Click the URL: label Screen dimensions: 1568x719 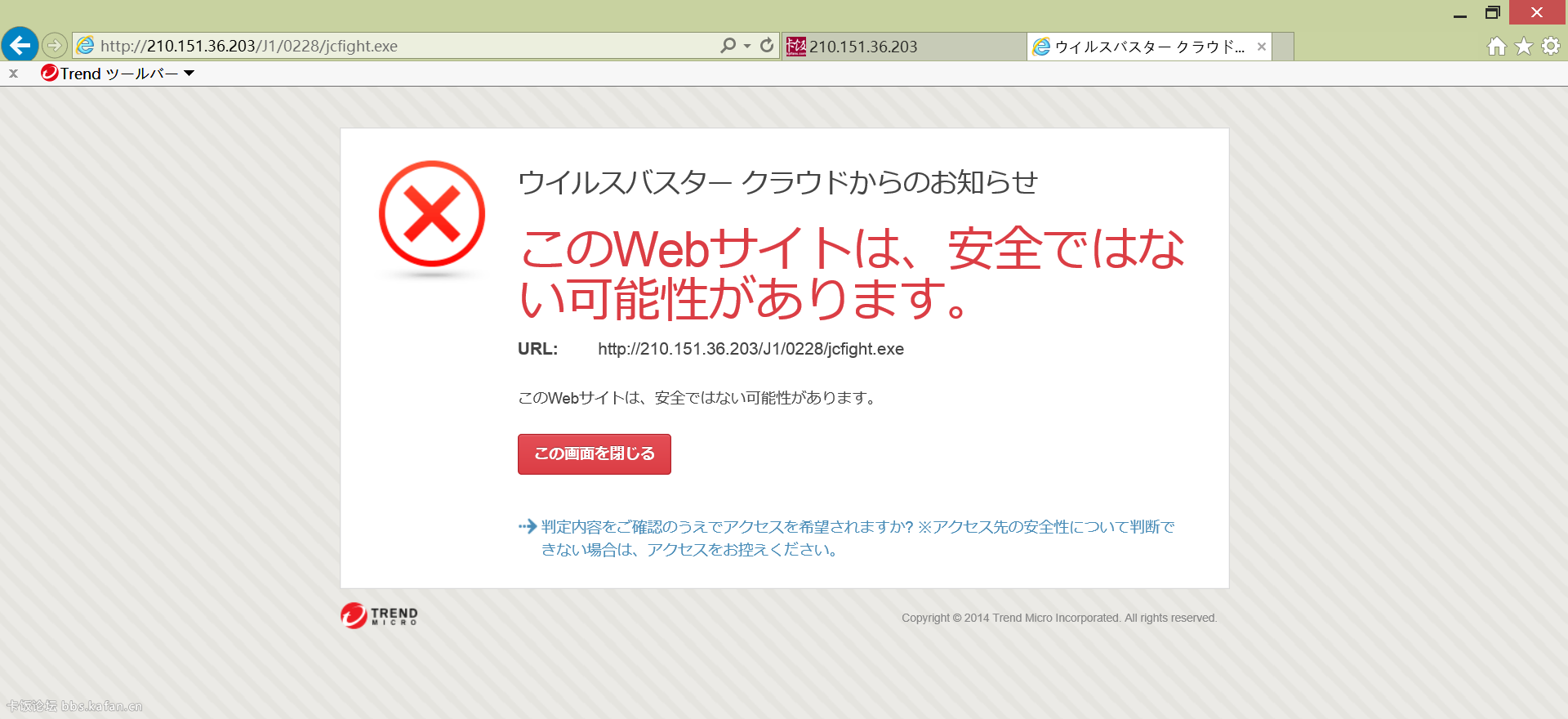click(537, 349)
